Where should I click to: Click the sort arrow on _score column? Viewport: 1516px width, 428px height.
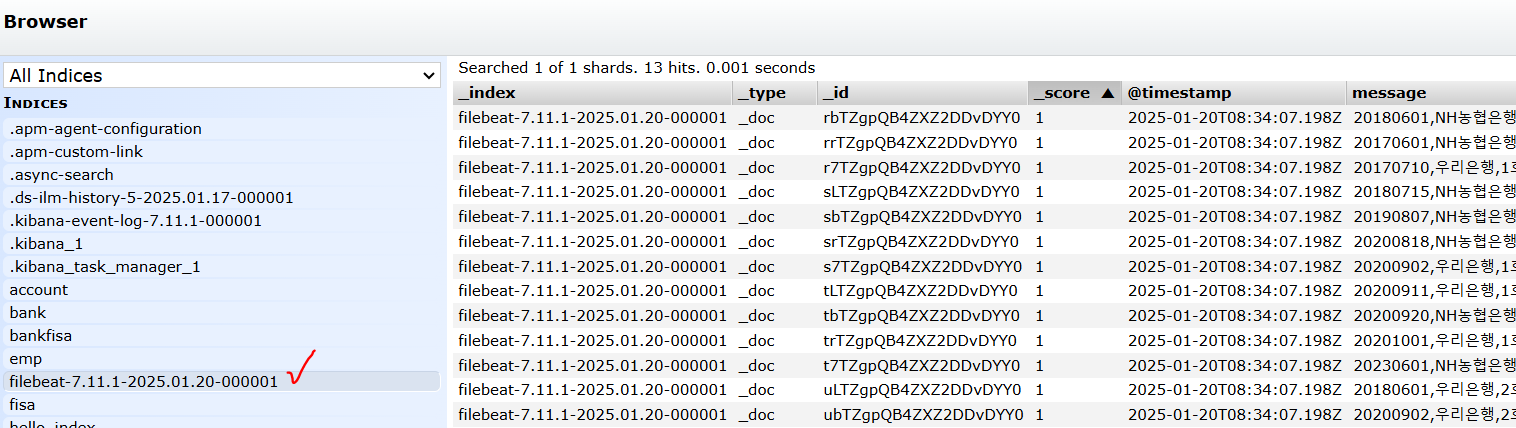pyautogui.click(x=1107, y=93)
